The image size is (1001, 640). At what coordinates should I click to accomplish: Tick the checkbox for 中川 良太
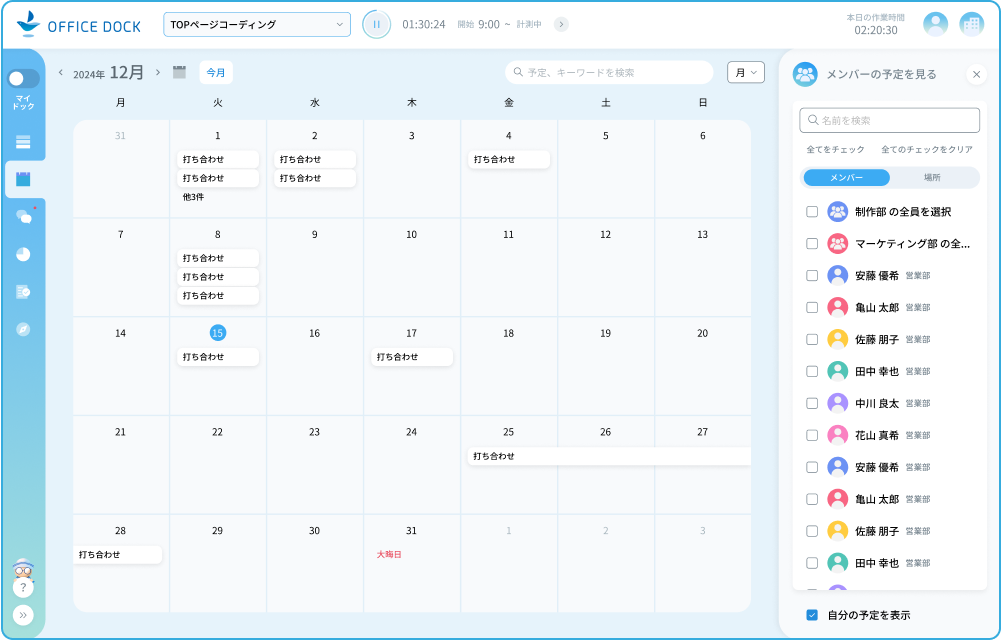812,403
